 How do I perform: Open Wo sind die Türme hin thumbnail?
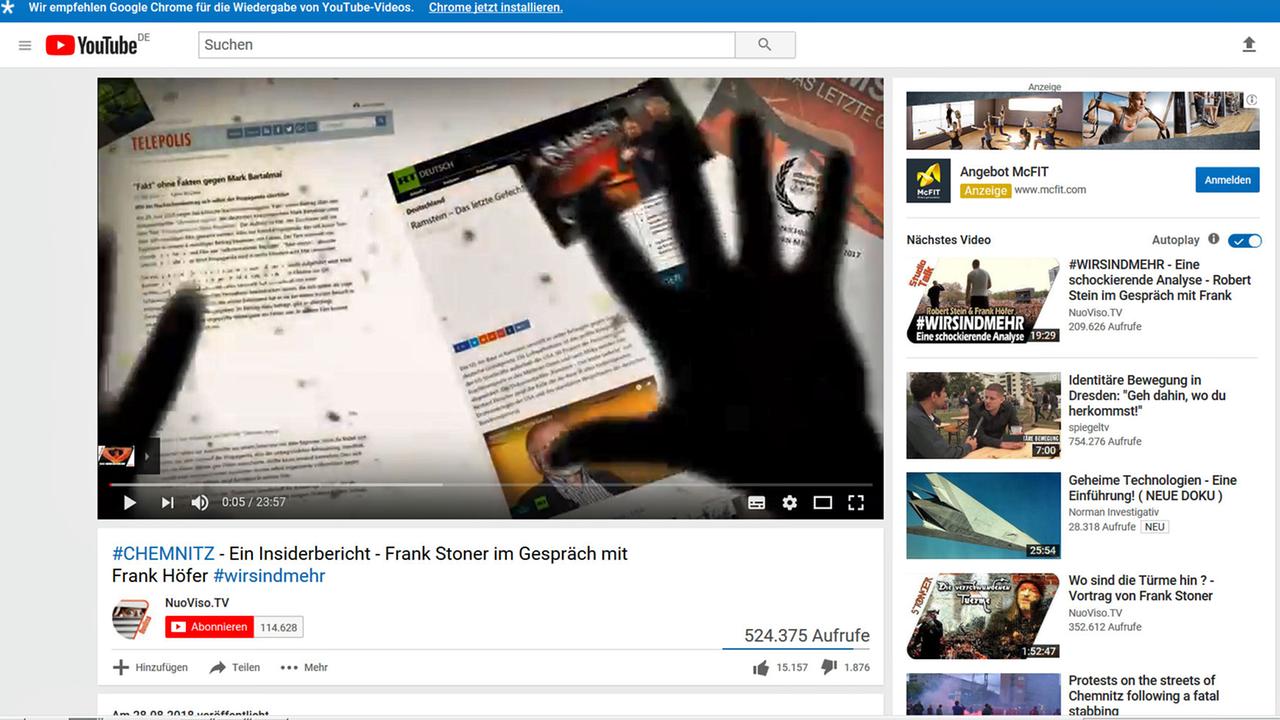click(983, 616)
